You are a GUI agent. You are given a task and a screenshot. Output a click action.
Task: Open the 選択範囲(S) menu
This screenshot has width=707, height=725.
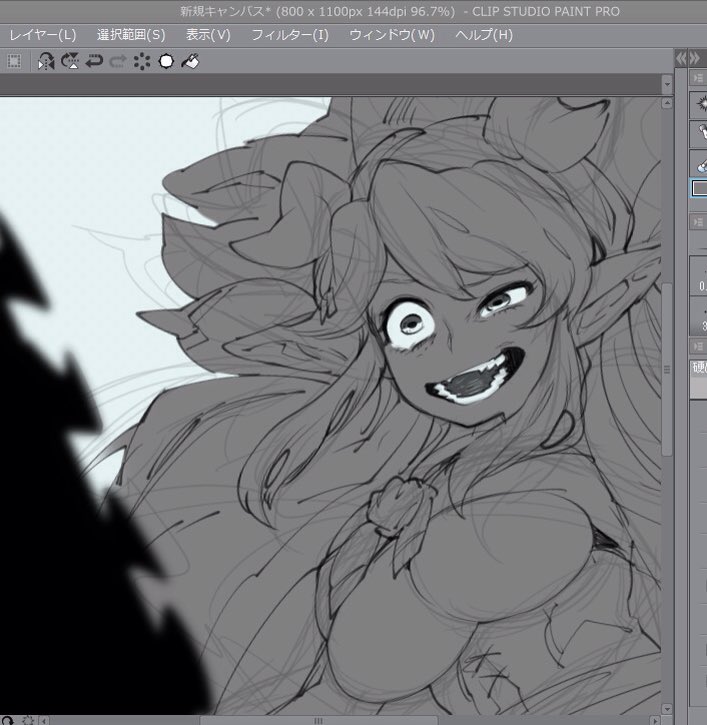131,35
